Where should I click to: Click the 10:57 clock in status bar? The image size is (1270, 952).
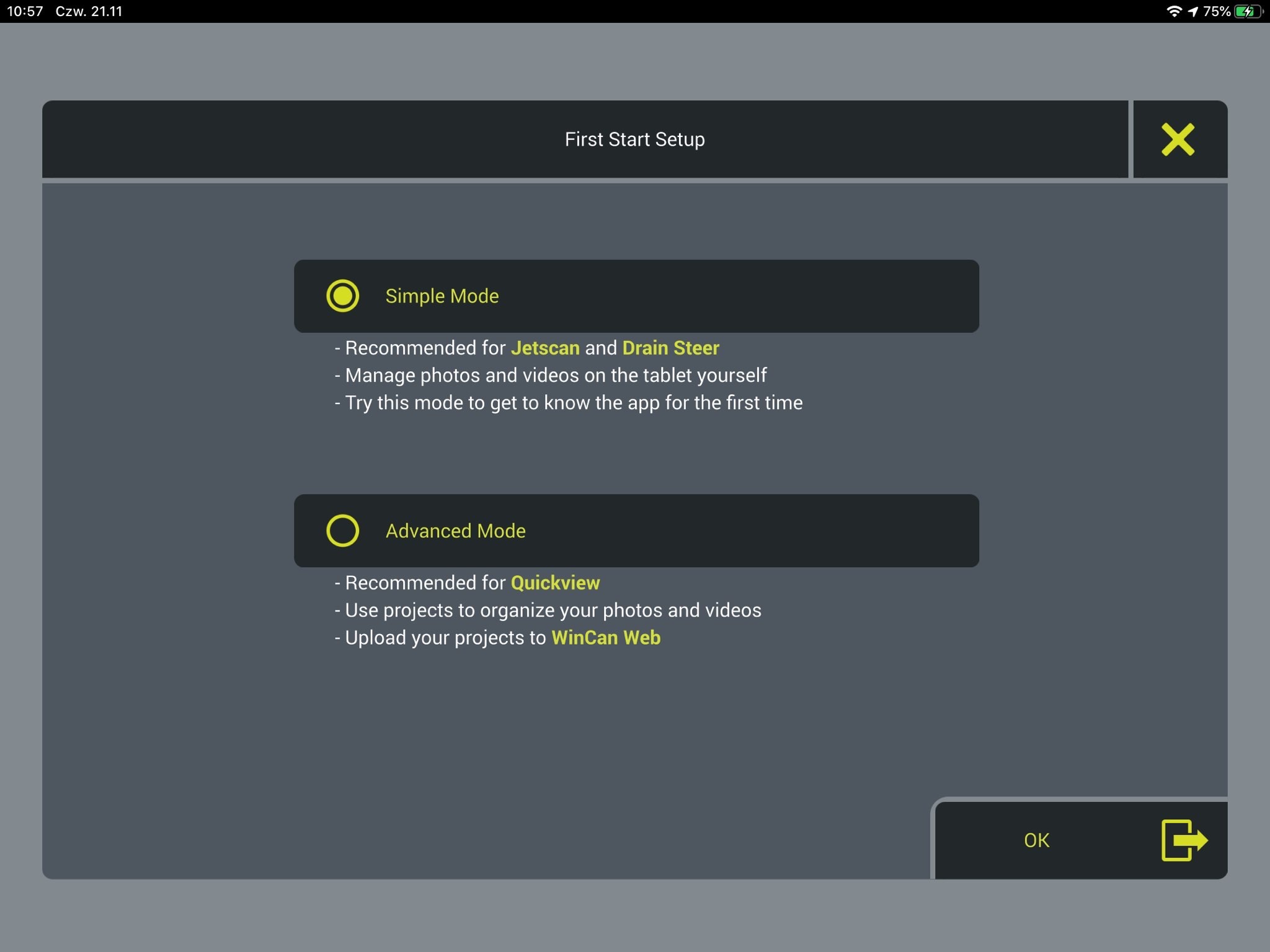(x=25, y=11)
